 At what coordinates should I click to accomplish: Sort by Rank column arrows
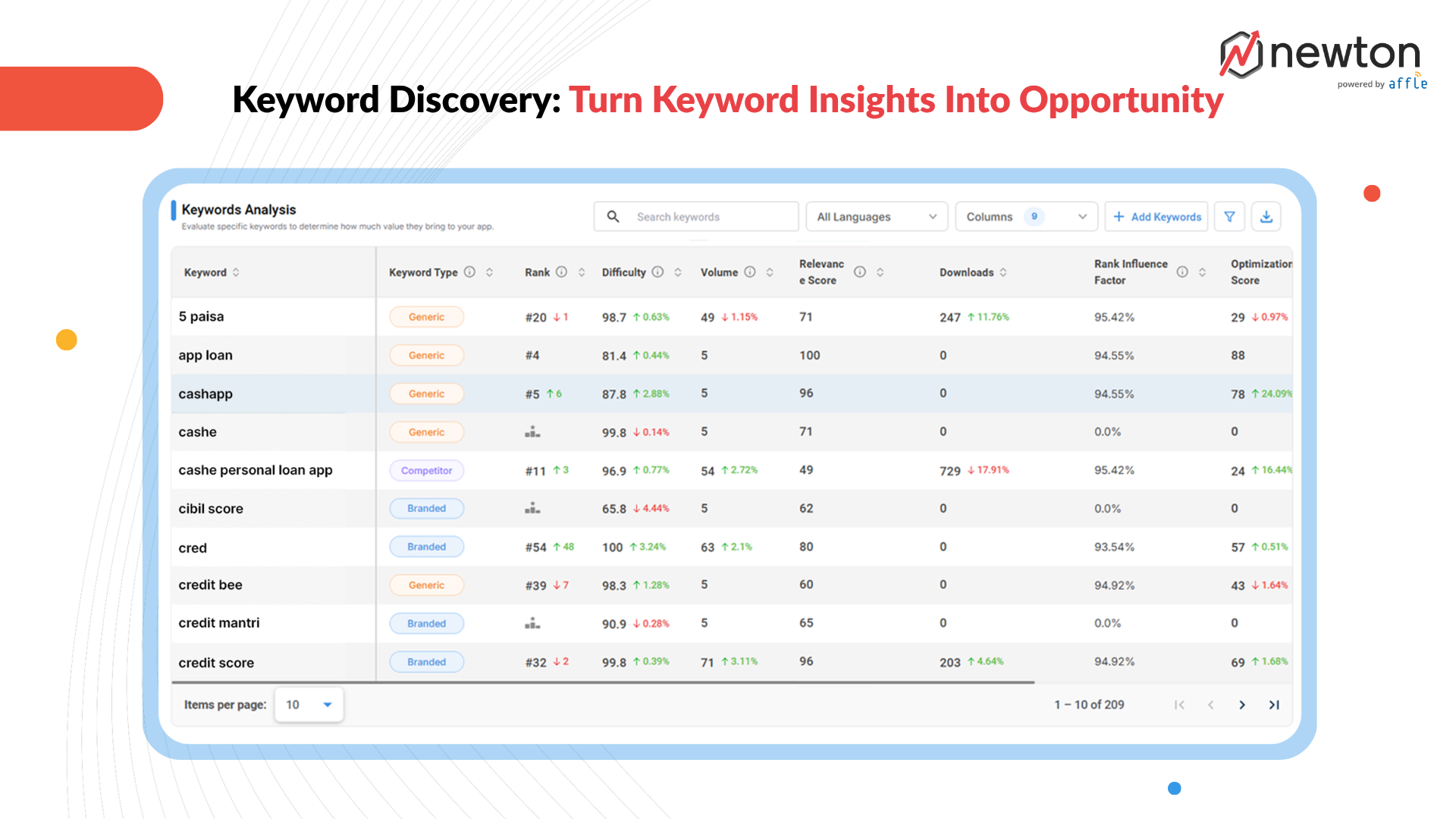[582, 272]
